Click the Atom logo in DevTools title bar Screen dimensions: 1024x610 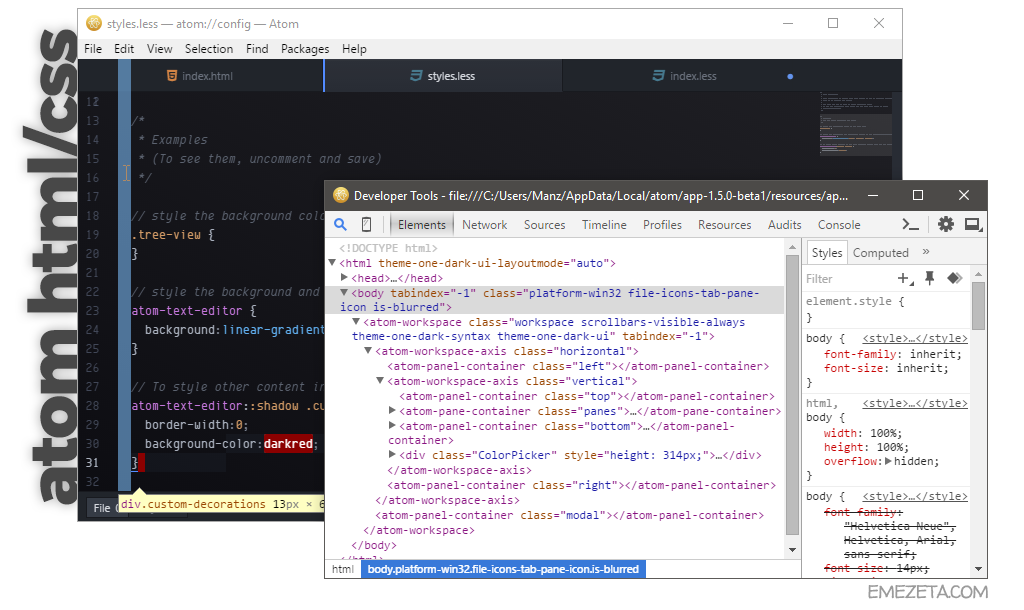(x=341, y=195)
